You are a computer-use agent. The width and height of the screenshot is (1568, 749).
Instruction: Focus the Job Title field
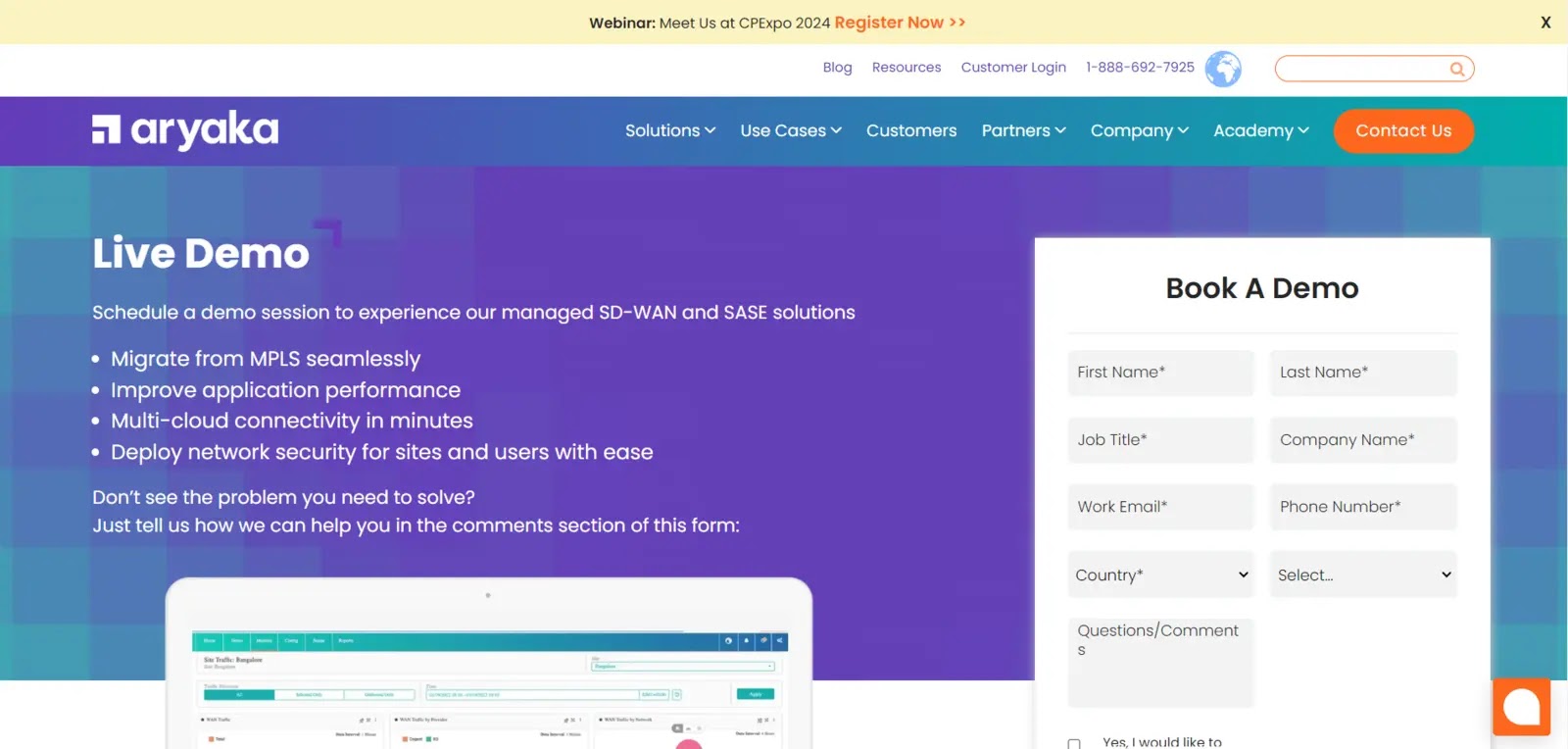[1161, 440]
